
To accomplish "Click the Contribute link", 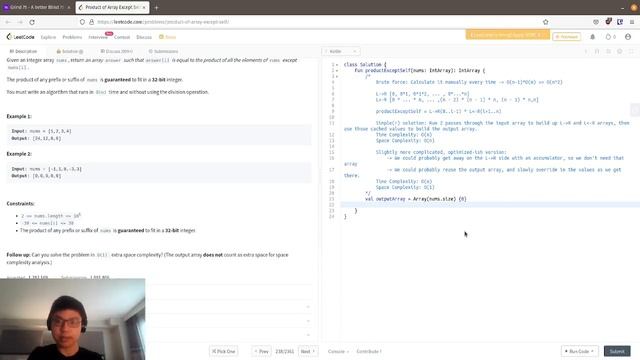I will (369, 351).
